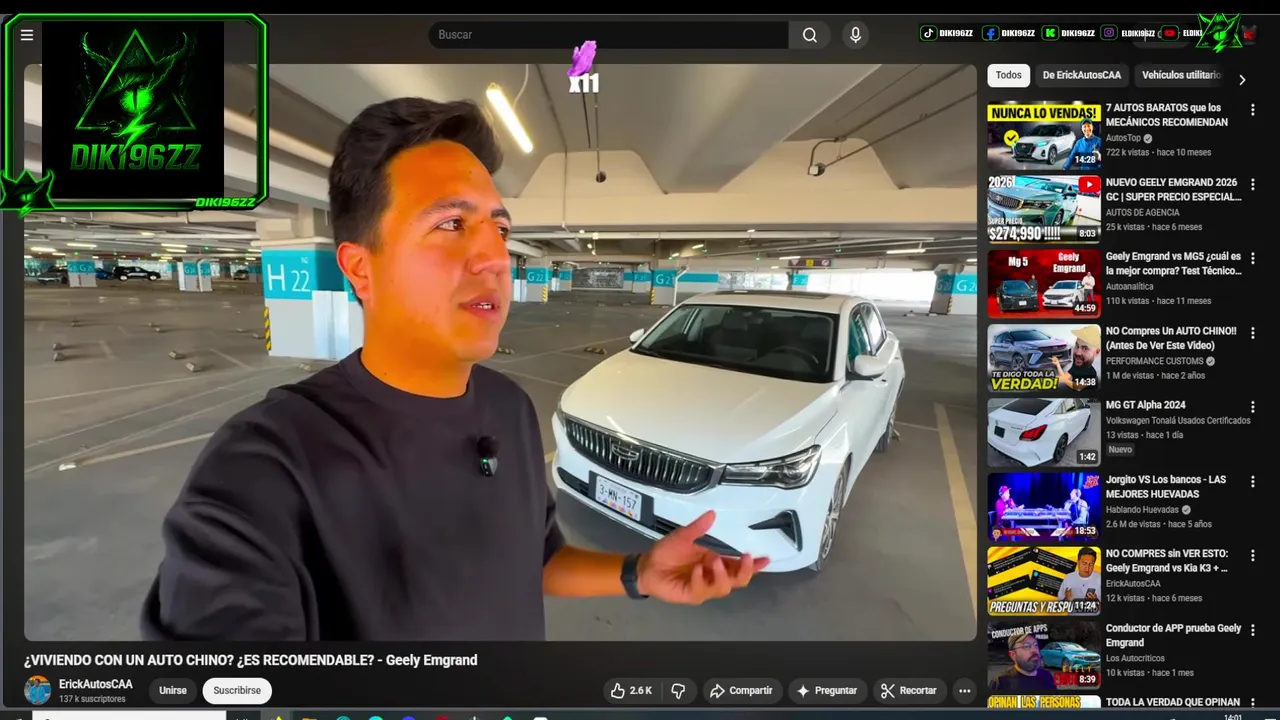Open the YouTube hamburger guide menu
1280x720 pixels.
(x=27, y=35)
